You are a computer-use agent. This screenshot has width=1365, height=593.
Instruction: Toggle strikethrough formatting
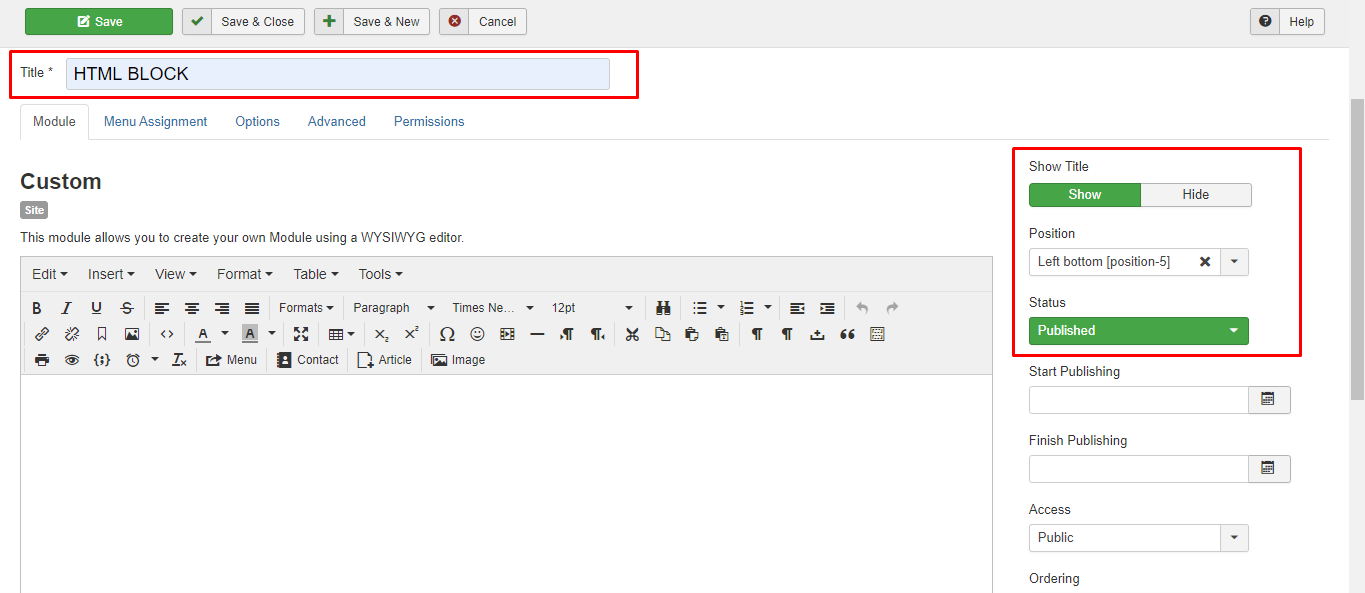coord(127,308)
